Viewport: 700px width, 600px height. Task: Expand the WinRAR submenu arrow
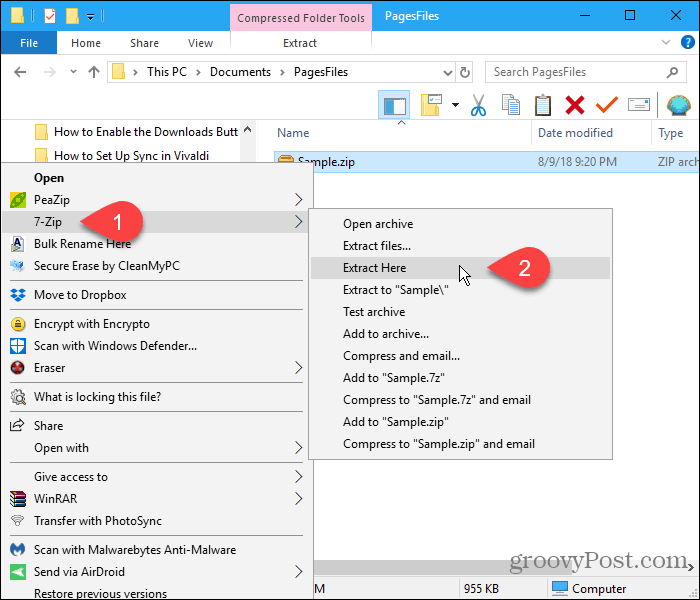pos(299,499)
